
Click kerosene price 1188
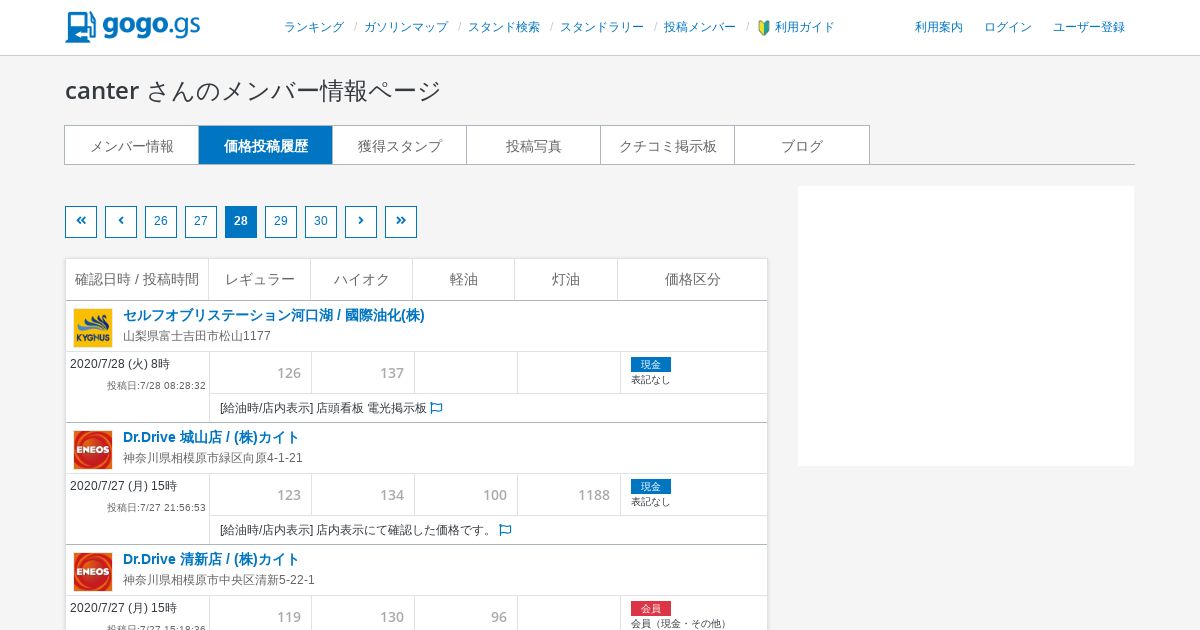tap(594, 495)
